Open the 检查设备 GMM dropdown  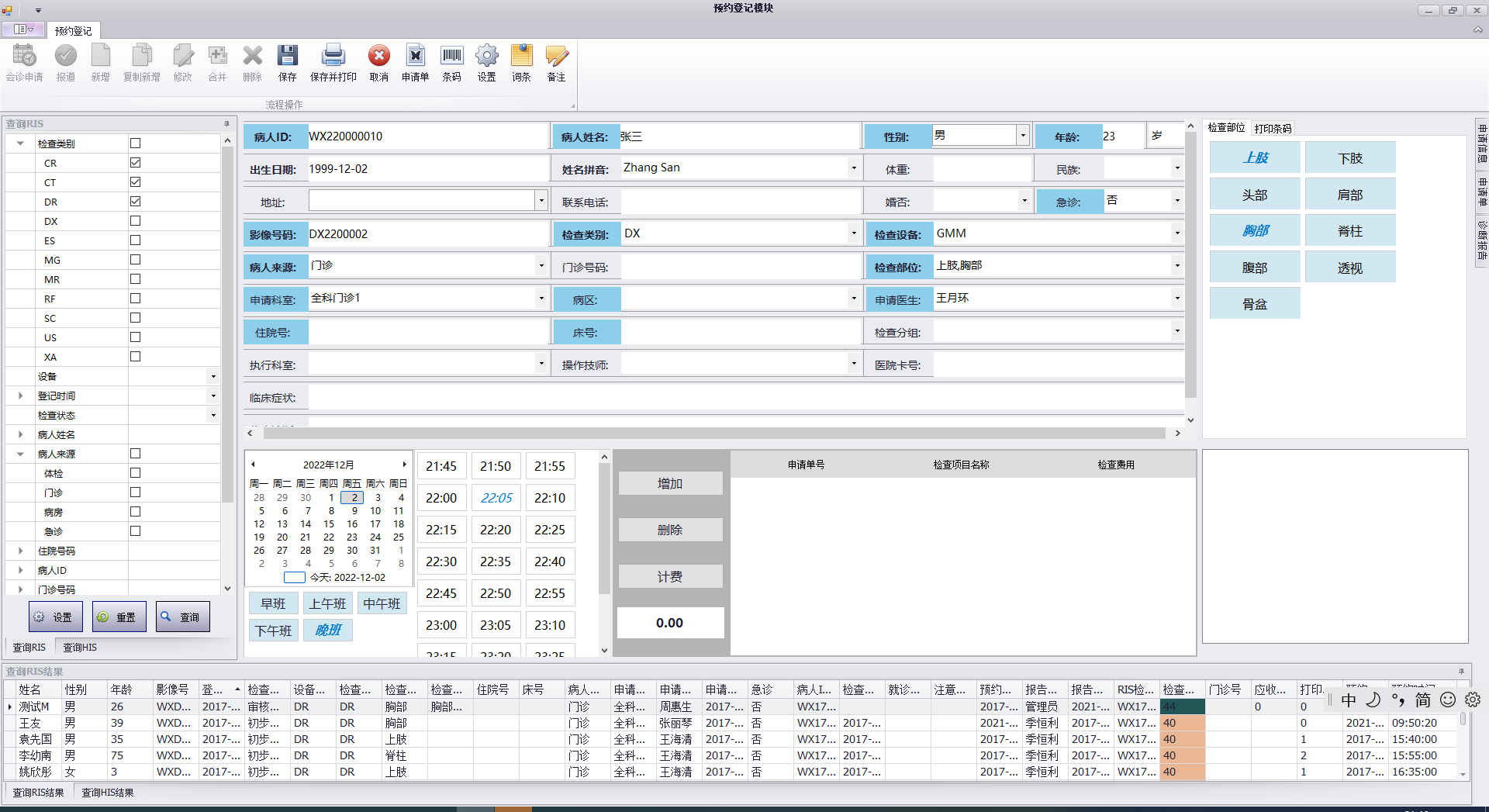pyautogui.click(x=1176, y=233)
